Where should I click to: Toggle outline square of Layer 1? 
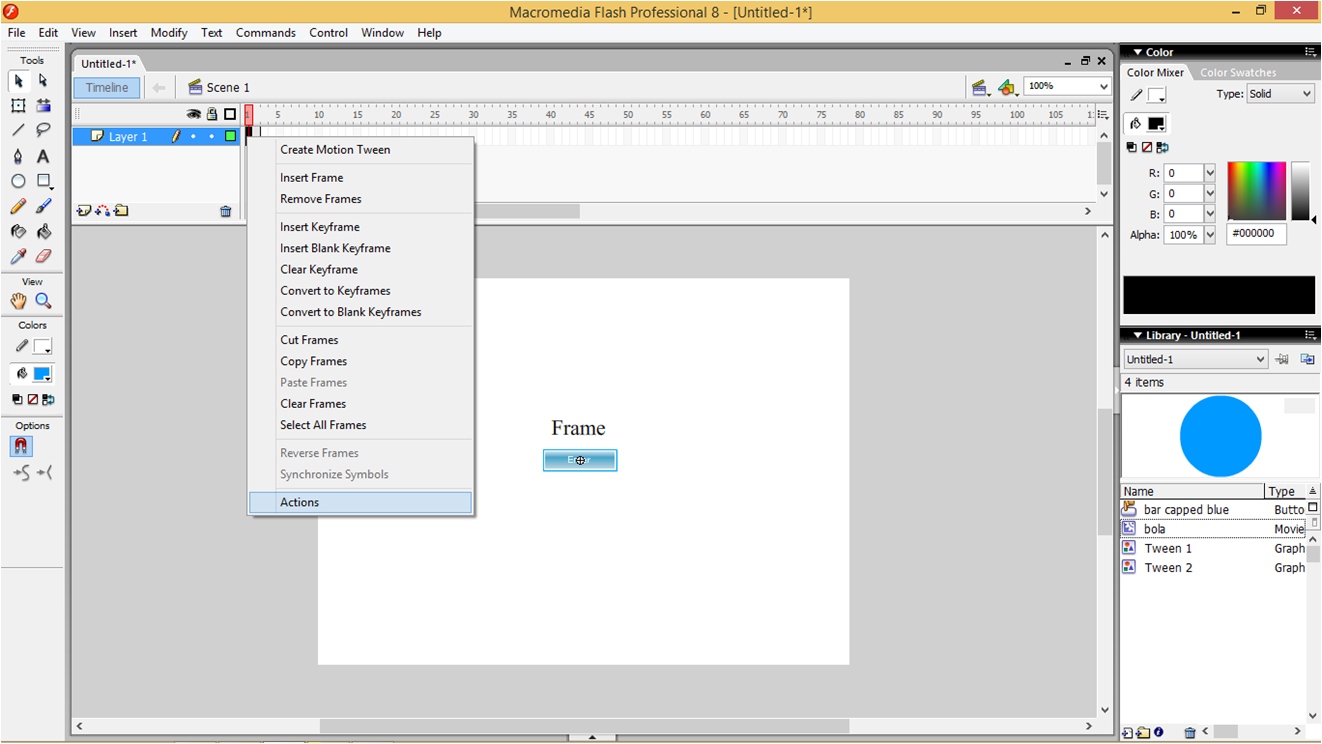coord(230,136)
